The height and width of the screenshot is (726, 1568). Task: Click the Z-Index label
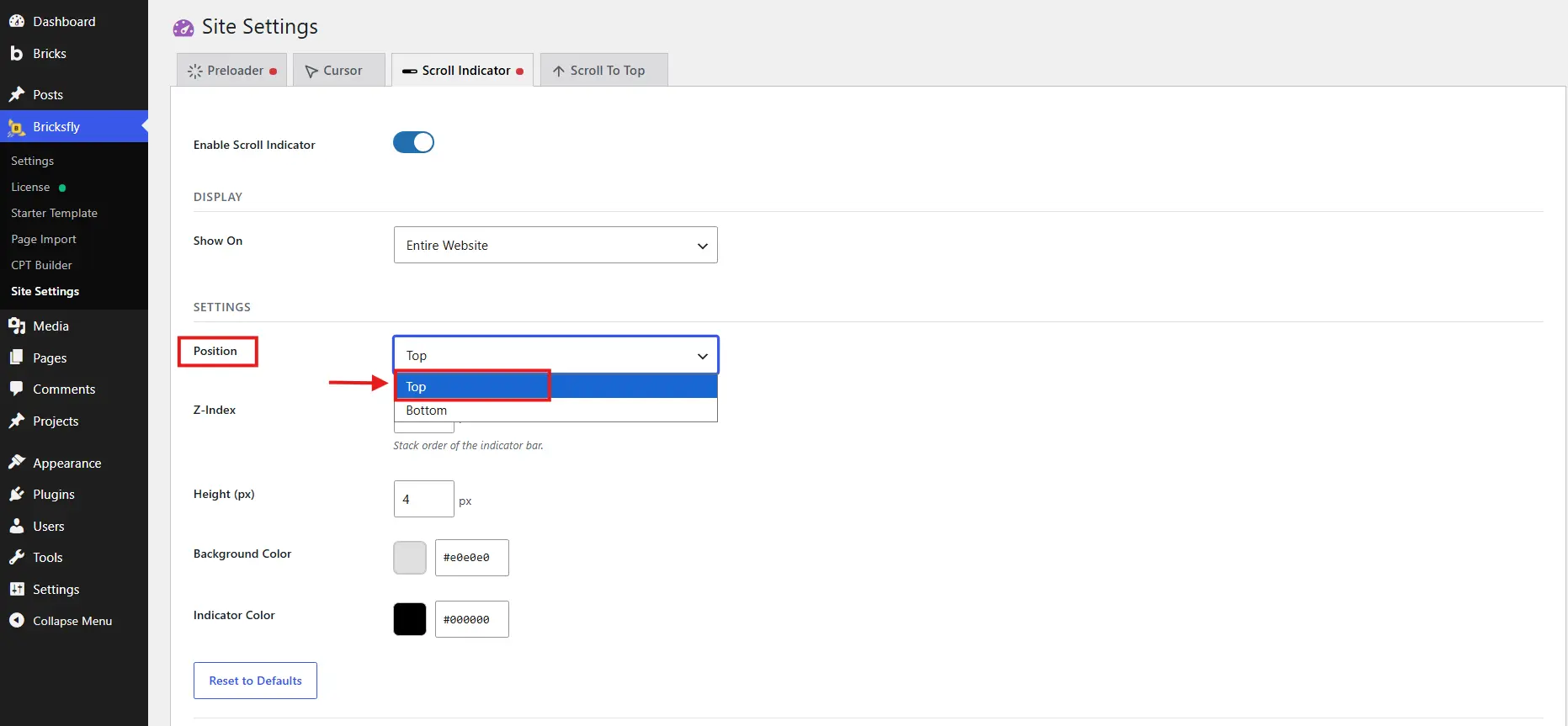tap(215, 410)
